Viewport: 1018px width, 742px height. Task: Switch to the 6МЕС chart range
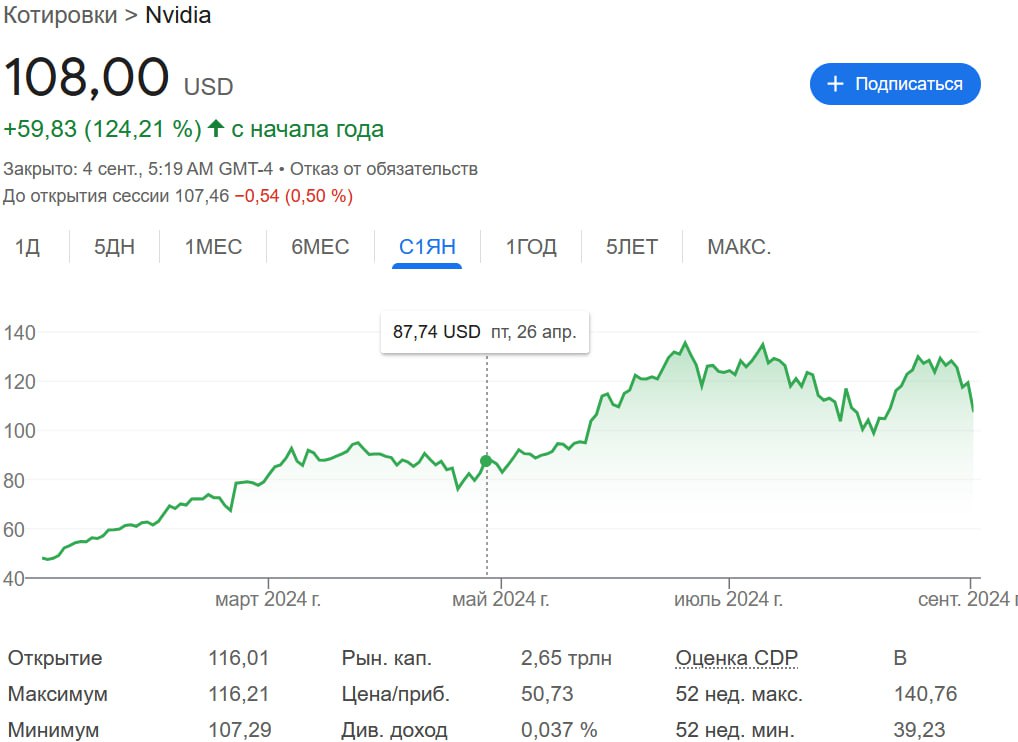coord(320,247)
